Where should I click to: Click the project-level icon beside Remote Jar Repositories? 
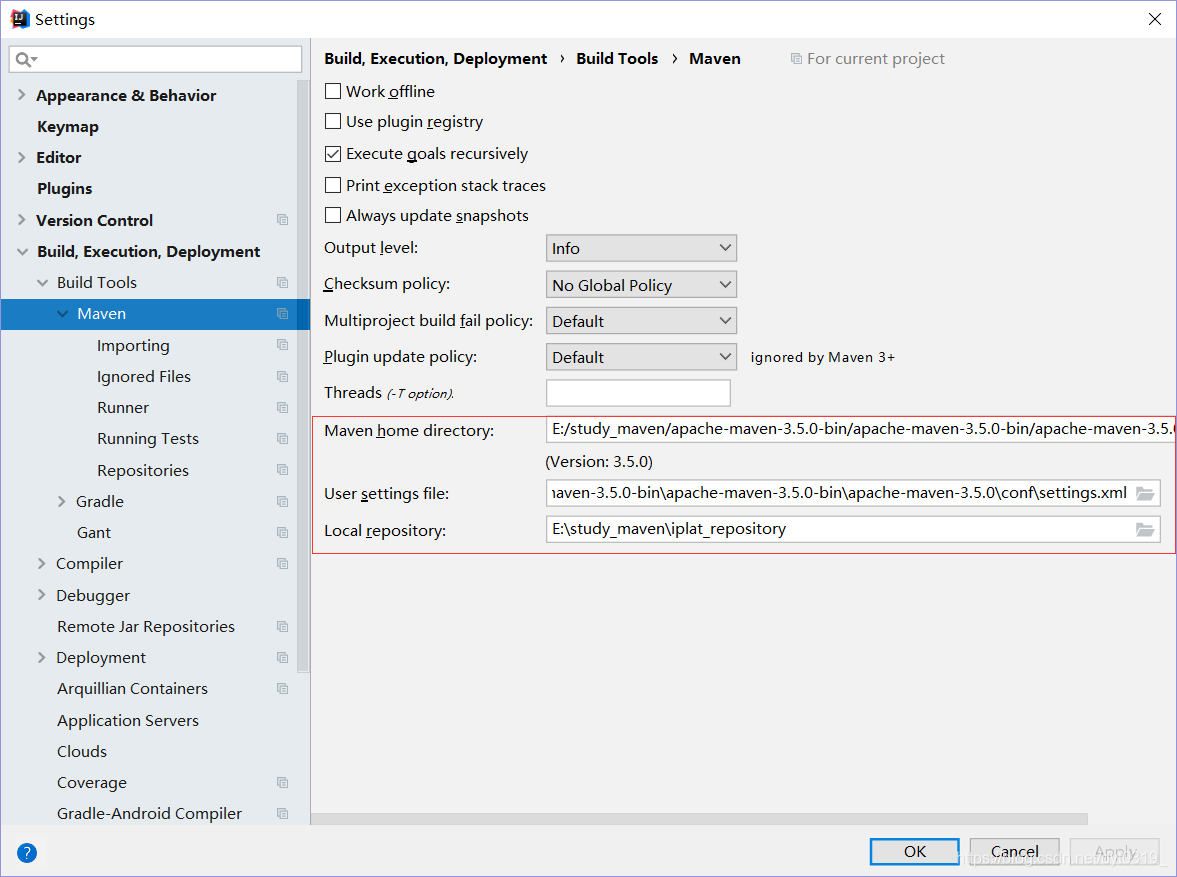click(x=282, y=626)
